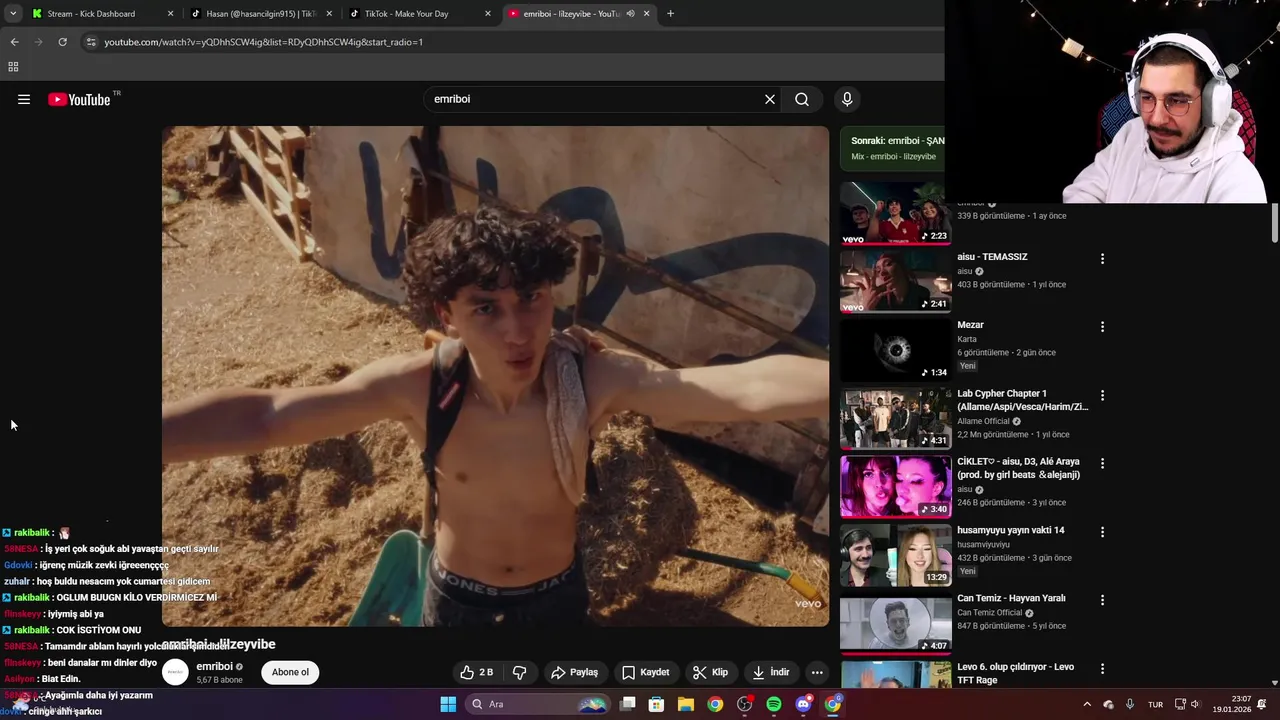Clear the search query with X
Viewport: 1280px width, 720px height.
(770, 99)
